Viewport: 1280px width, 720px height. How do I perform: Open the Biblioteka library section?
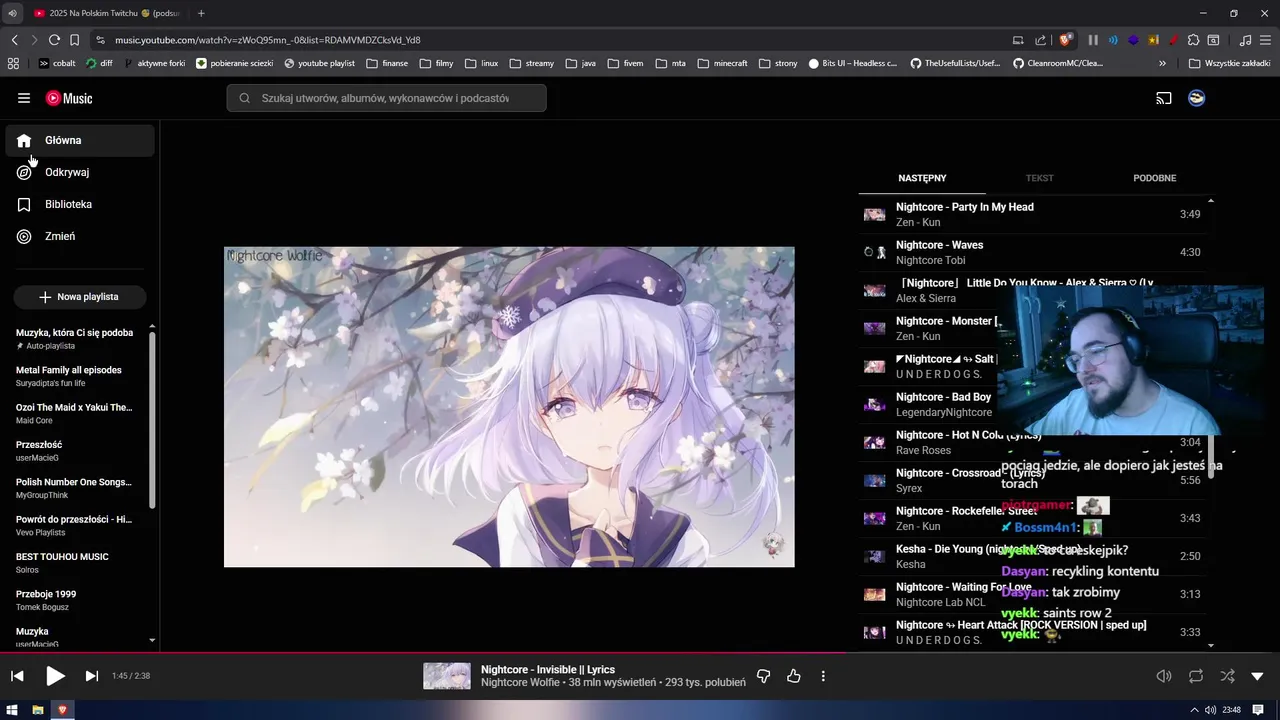pyautogui.click(x=80, y=204)
